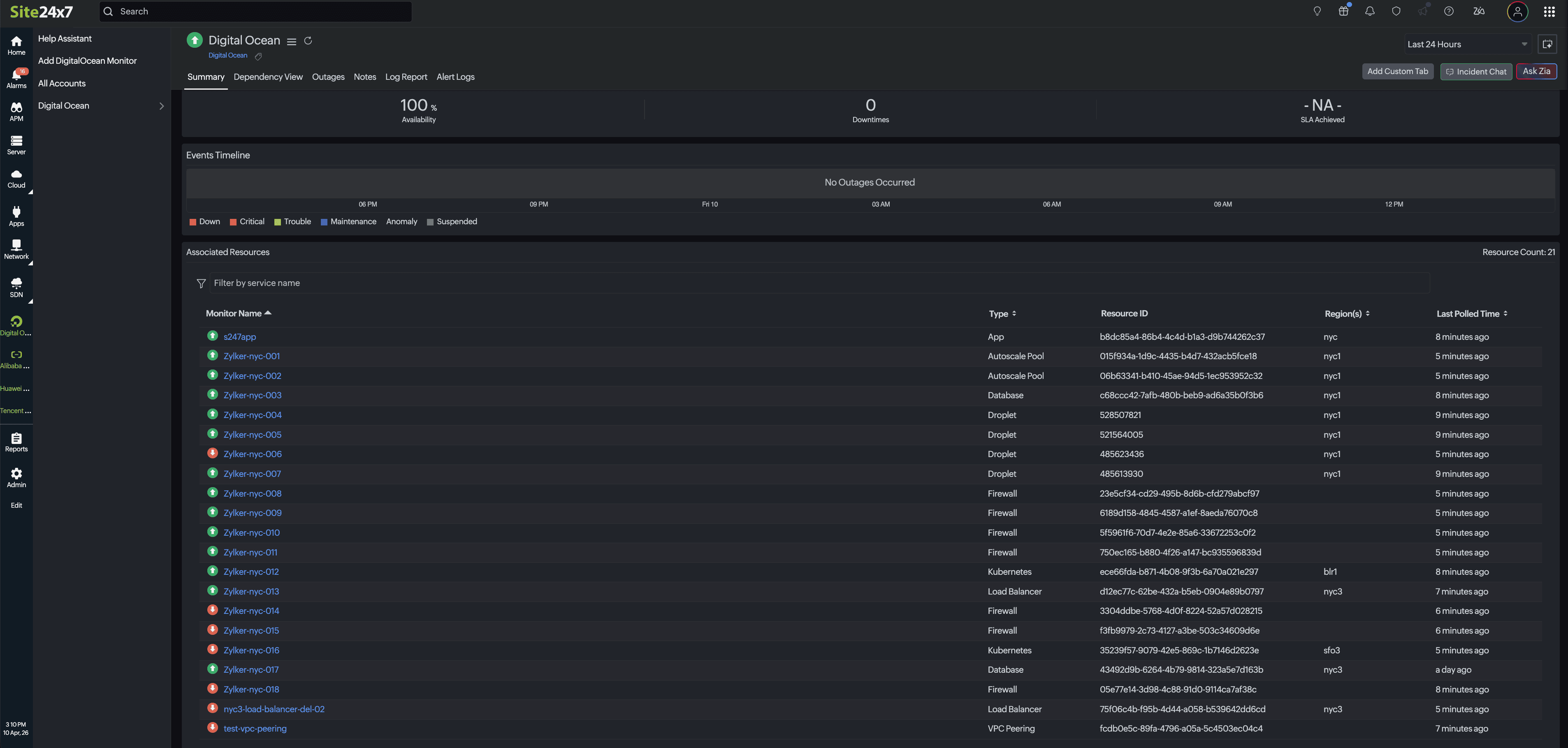Image resolution: width=1568 pixels, height=748 pixels.
Task: Open the Dependency View tab
Action: pos(268,77)
